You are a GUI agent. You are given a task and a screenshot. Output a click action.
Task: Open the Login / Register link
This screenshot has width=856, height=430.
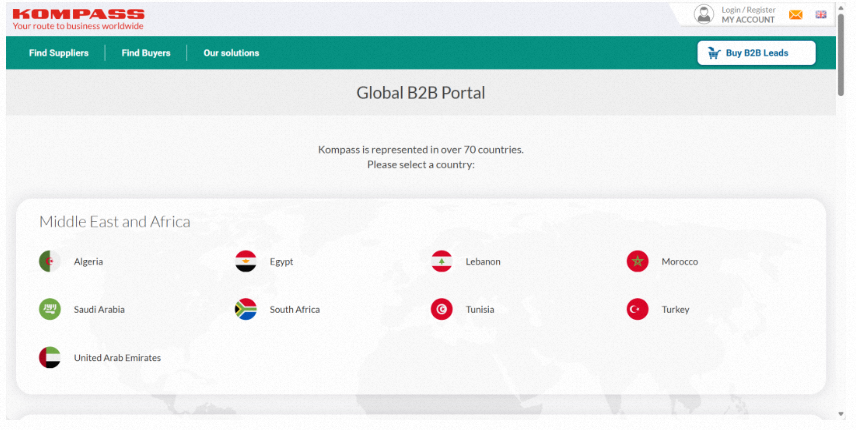pos(748,9)
